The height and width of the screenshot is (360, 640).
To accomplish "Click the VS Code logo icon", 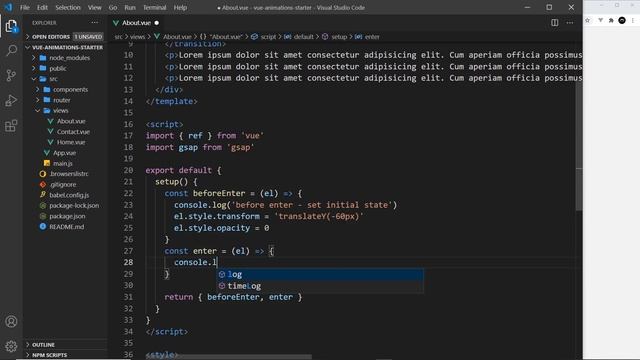I will (x=8, y=7).
